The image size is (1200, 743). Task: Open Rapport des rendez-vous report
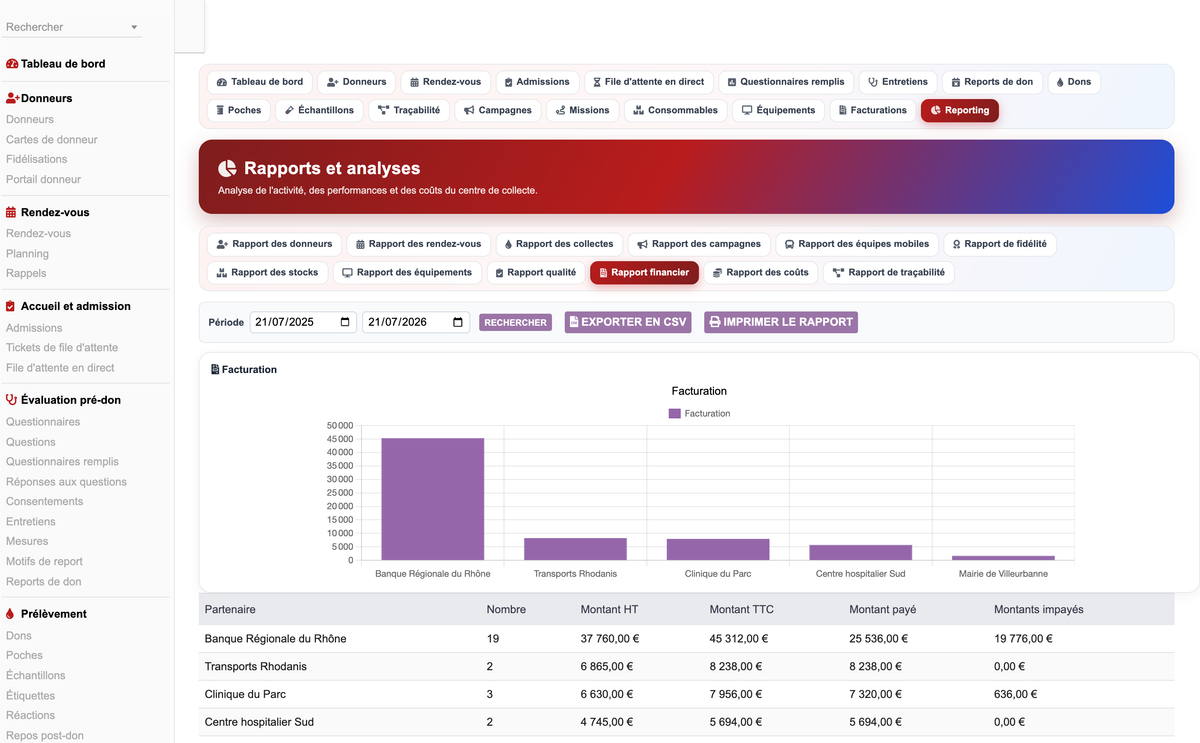click(x=418, y=244)
